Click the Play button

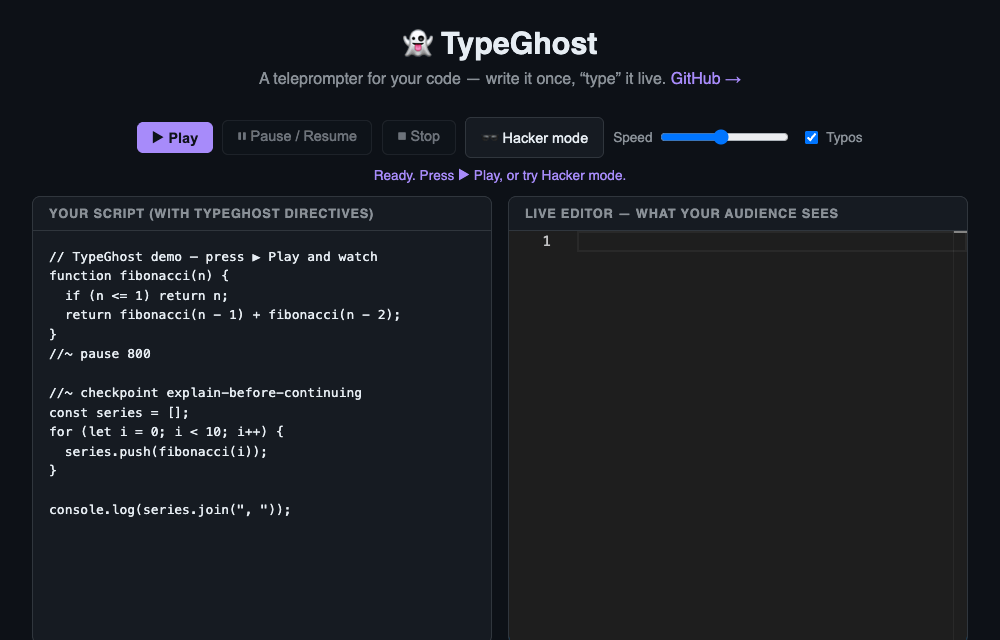(x=175, y=138)
